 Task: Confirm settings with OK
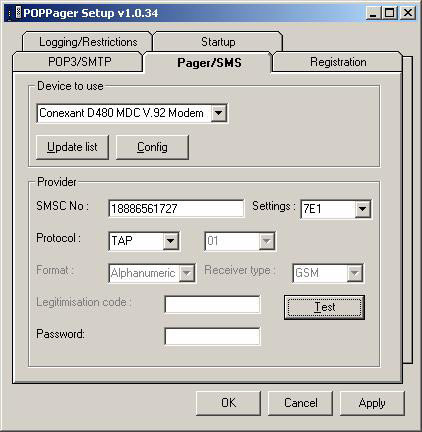(228, 403)
